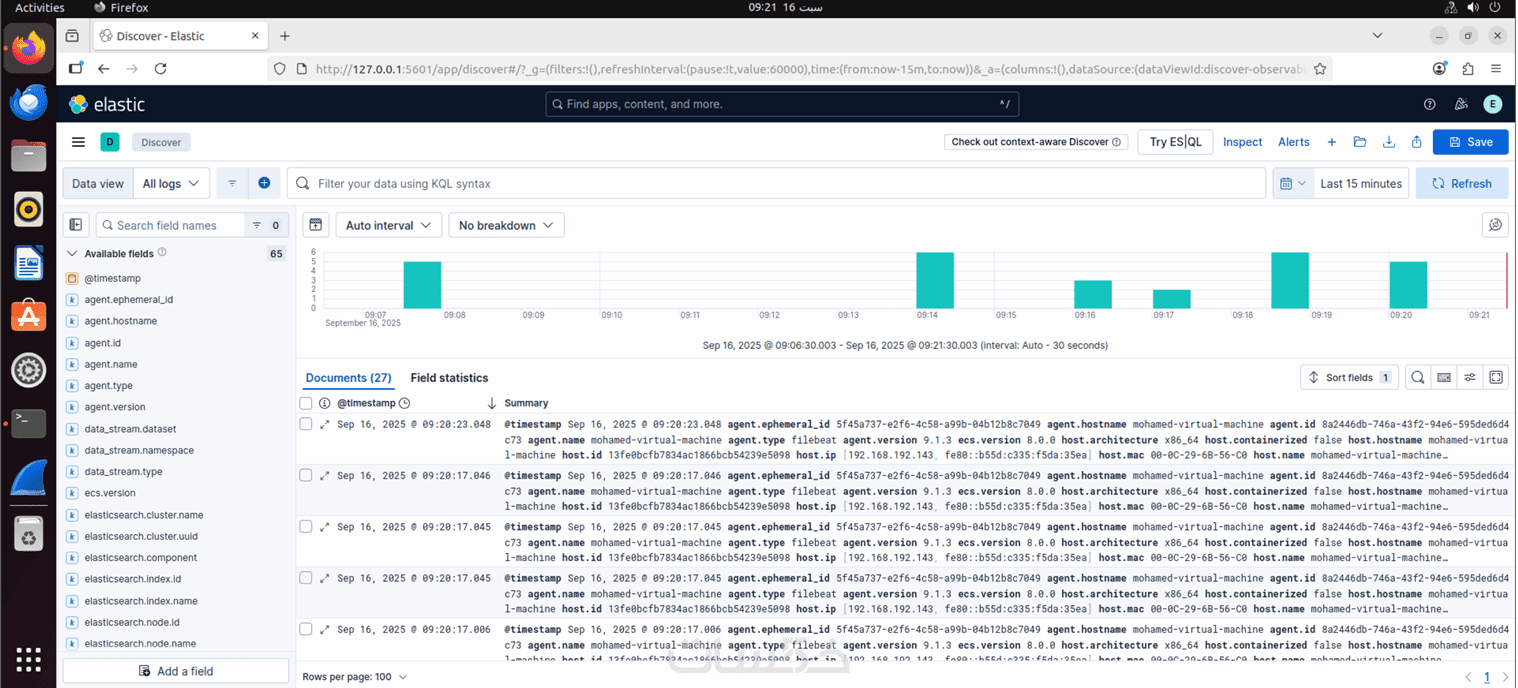1518x688 pixels.
Task: Check the row with timestamp 09:20:17.006
Action: pyautogui.click(x=306, y=629)
